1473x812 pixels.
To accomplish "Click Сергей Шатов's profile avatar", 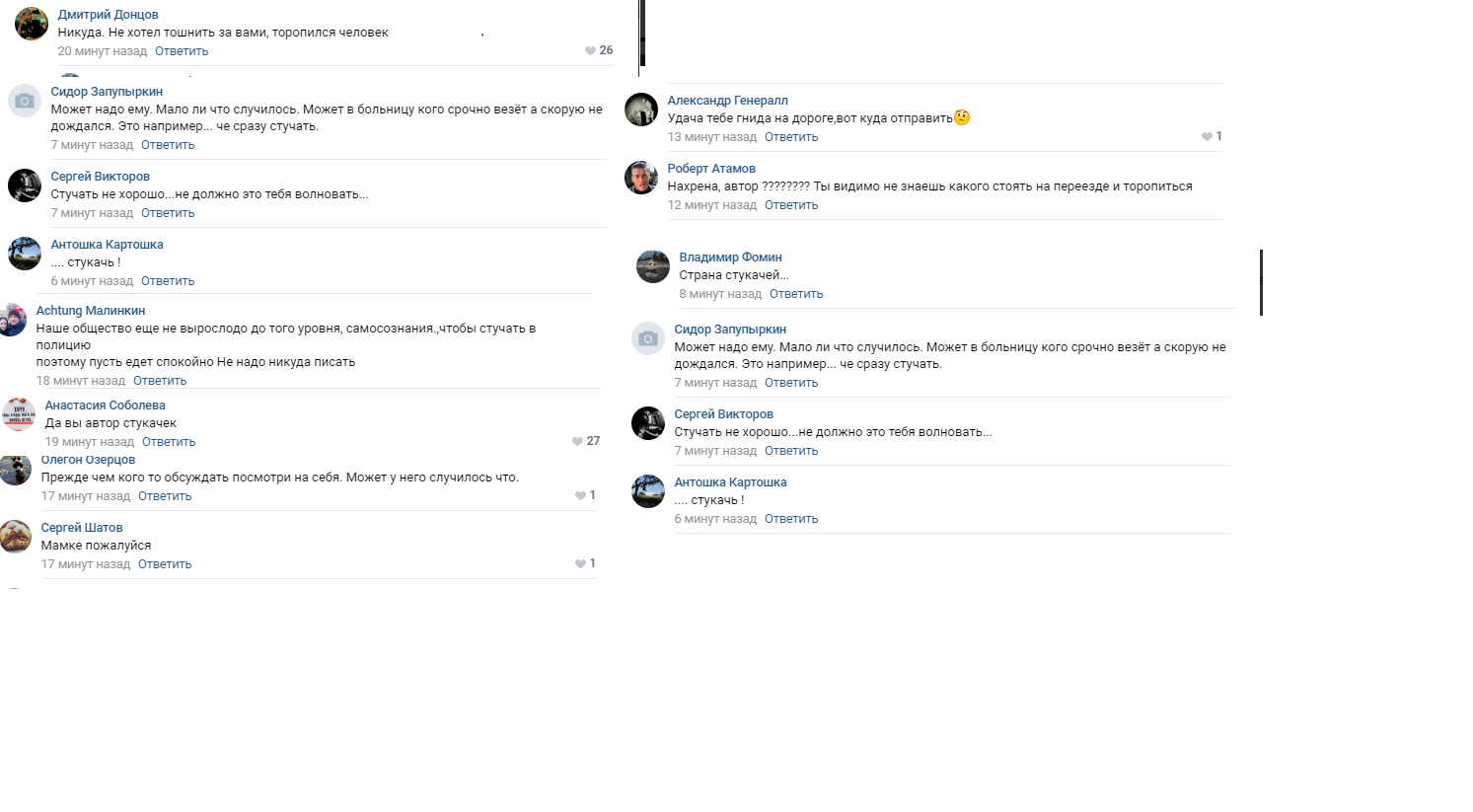I will click(15, 537).
